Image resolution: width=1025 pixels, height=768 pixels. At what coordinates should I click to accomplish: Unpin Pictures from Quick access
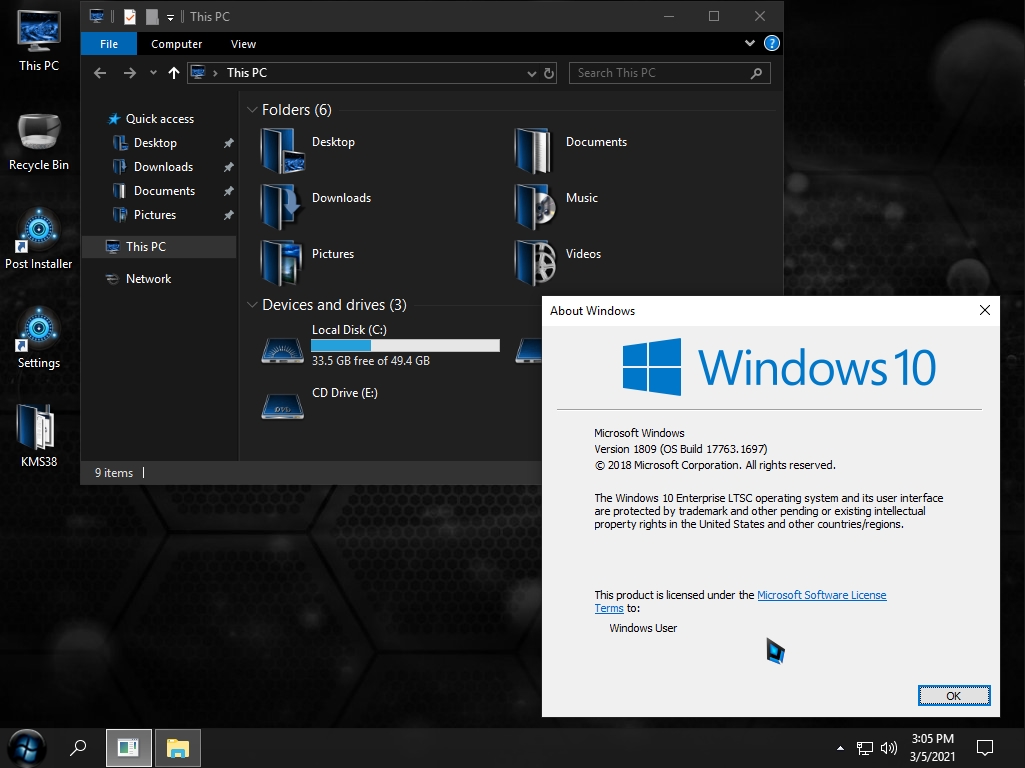coord(228,215)
